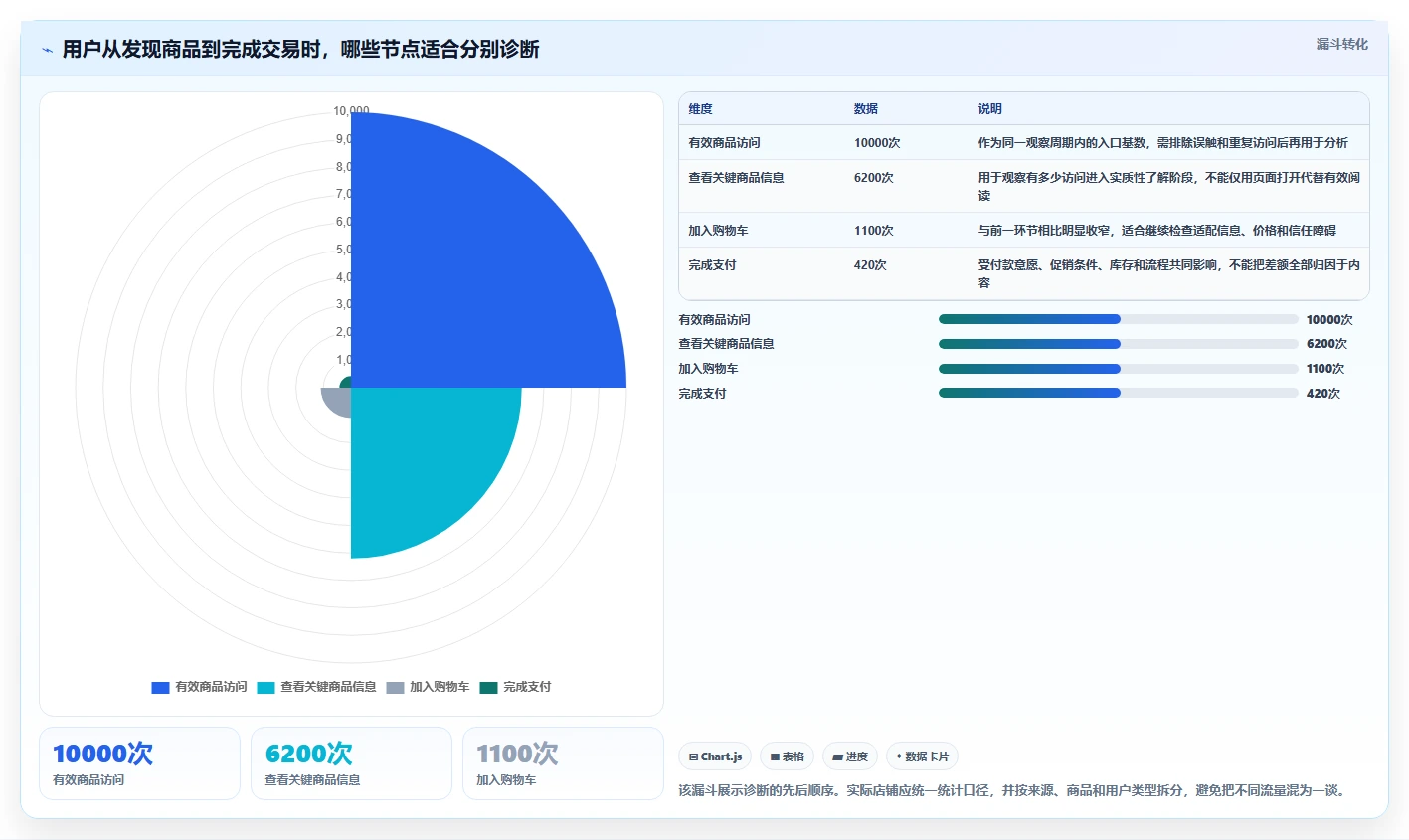Click the 加入购物车 progress bar
The height and width of the screenshot is (840, 1409).
click(1119, 369)
